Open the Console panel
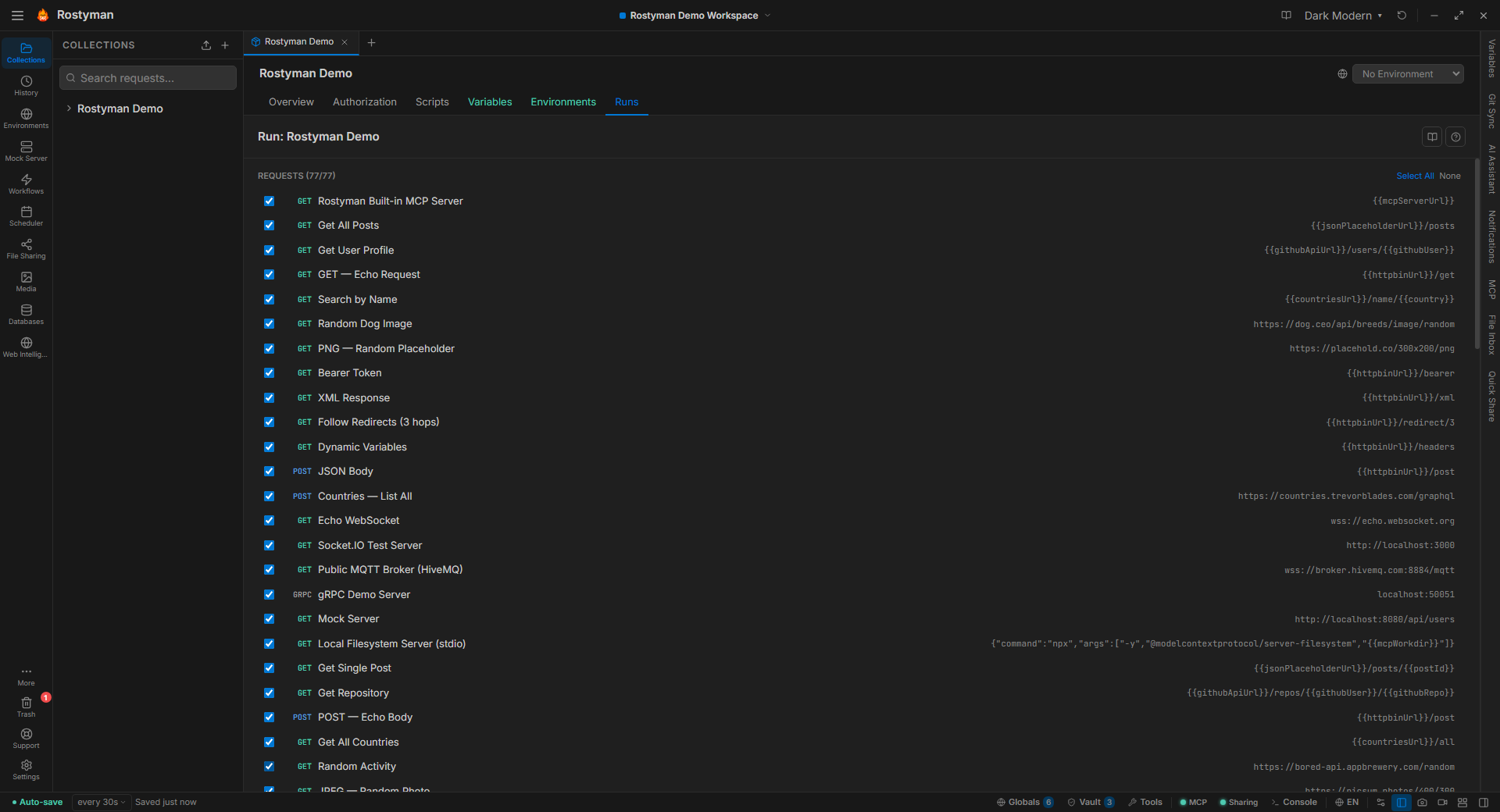Screen dimensions: 1500x812 1294,802
